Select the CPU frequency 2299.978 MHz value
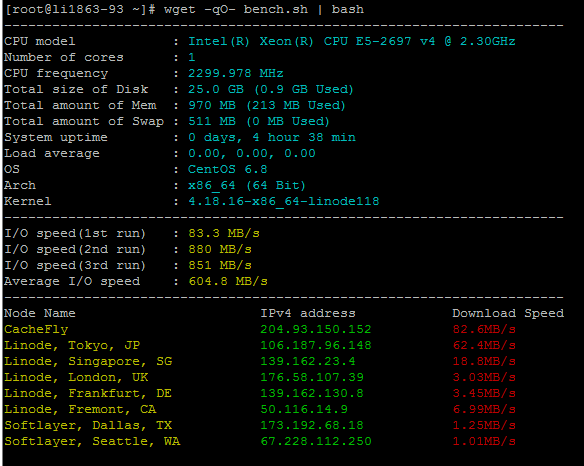584x466 pixels. 236,73
